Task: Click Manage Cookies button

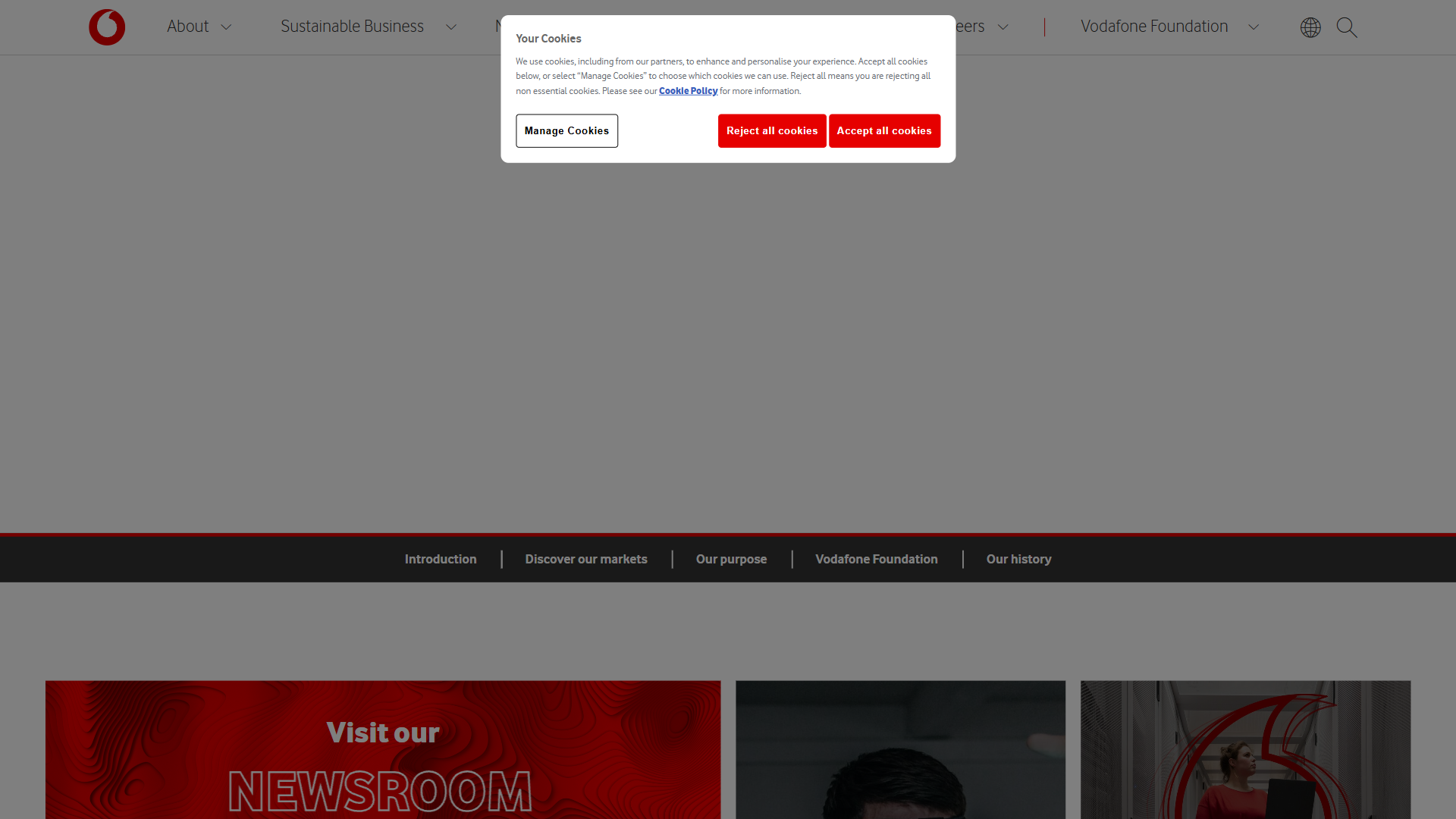Action: tap(566, 130)
